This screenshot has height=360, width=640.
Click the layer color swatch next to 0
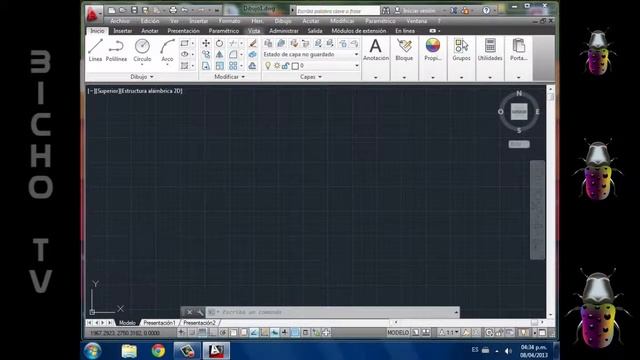tap(295, 66)
